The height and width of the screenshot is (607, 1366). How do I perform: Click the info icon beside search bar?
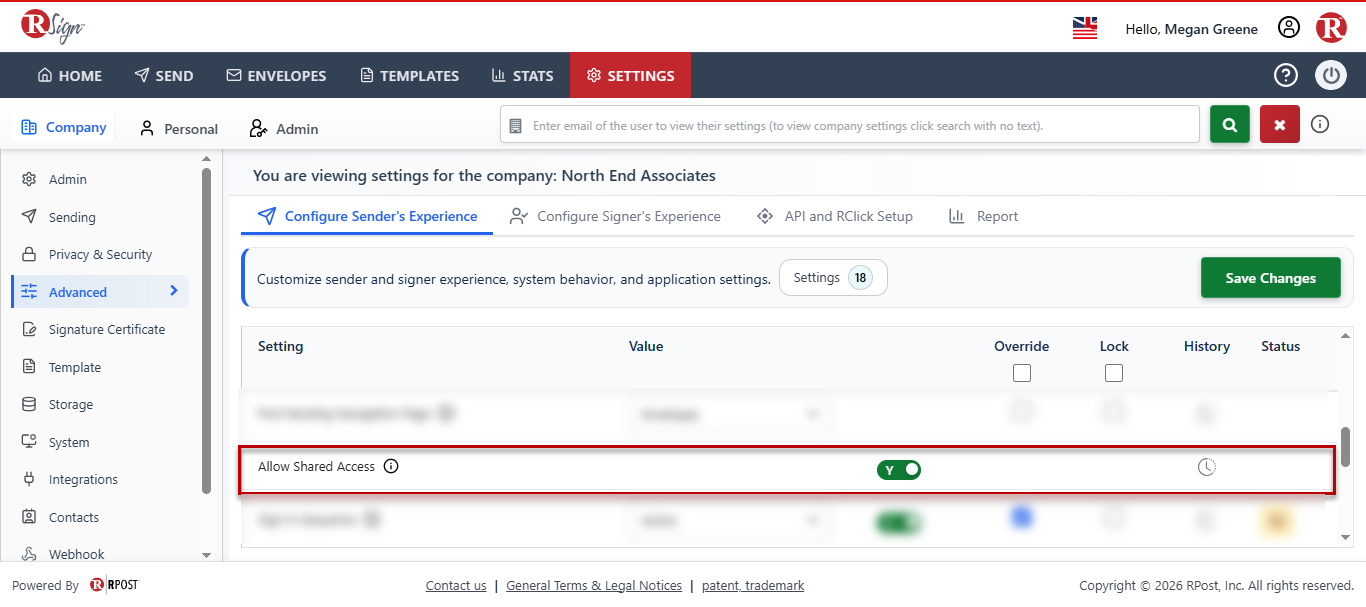pyautogui.click(x=1320, y=125)
